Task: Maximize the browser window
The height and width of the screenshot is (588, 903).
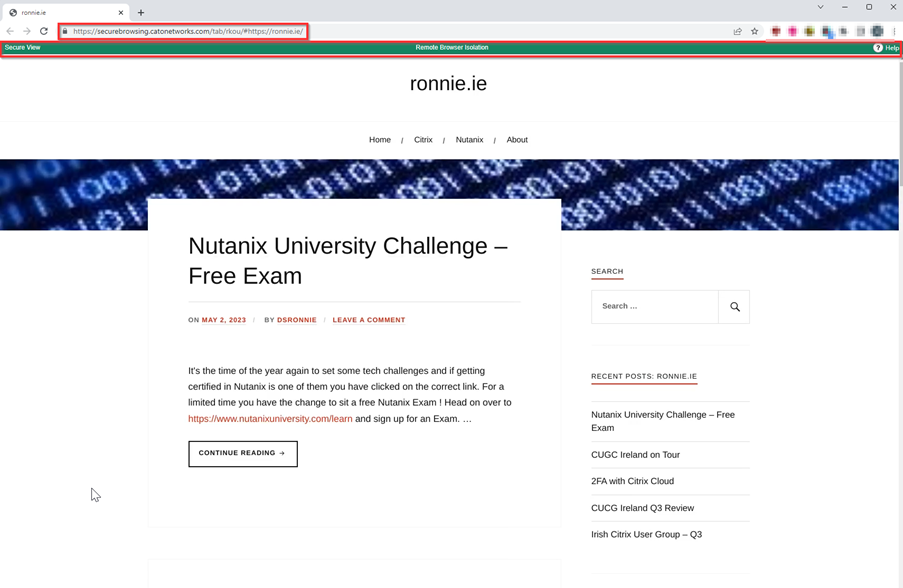Action: [x=869, y=7]
